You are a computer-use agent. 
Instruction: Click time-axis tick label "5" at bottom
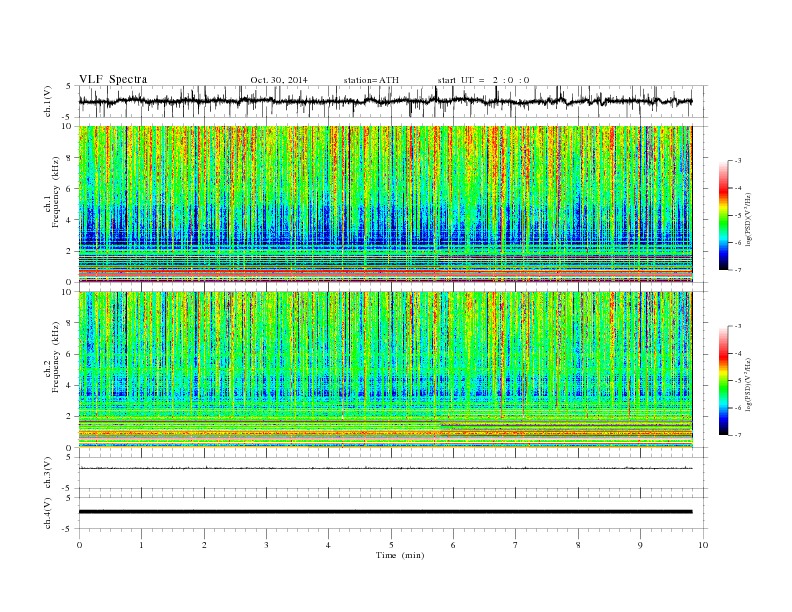pos(391,545)
